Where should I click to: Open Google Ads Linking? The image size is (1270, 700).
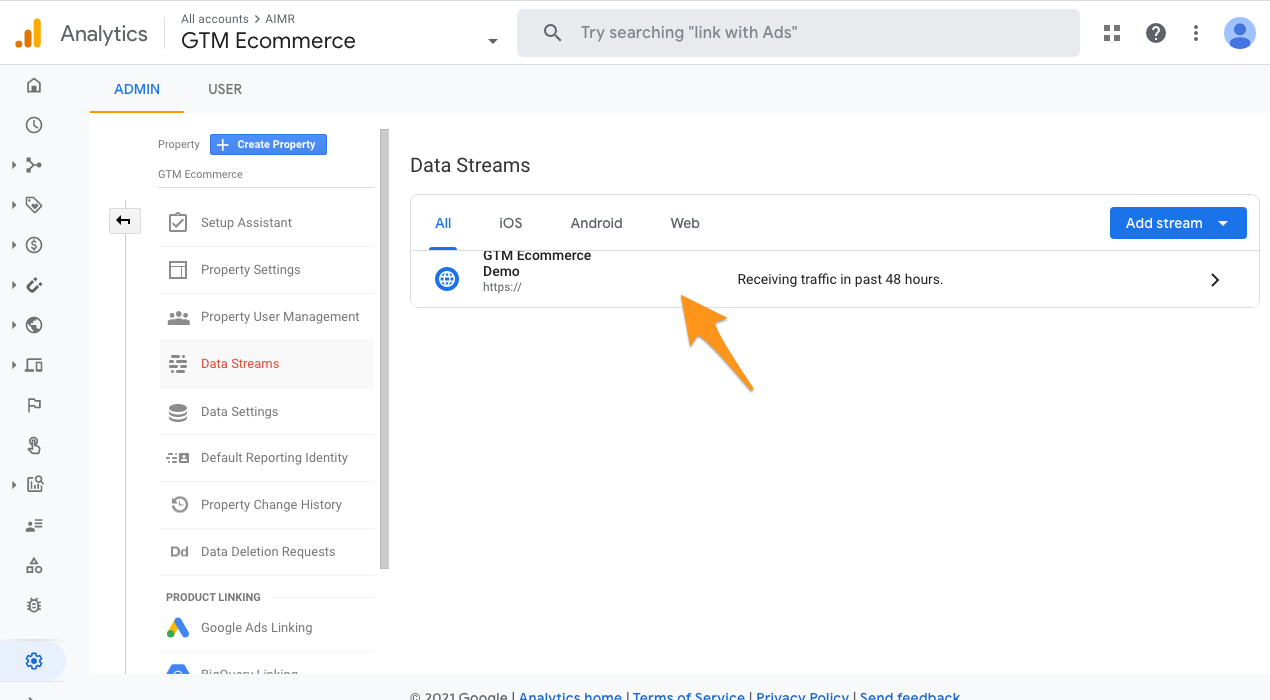pyautogui.click(x=267, y=628)
